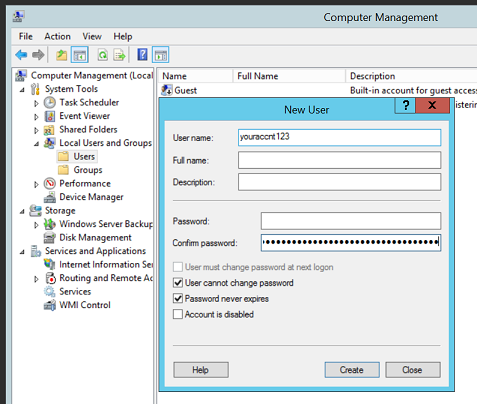Uncheck Password never expires
The width and height of the screenshot is (477, 404).
pos(178,298)
